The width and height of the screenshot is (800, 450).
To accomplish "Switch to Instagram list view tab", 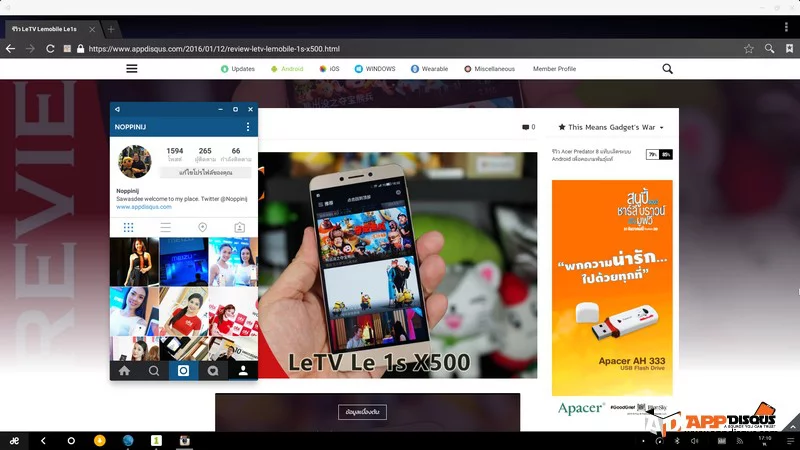I will click(x=165, y=227).
